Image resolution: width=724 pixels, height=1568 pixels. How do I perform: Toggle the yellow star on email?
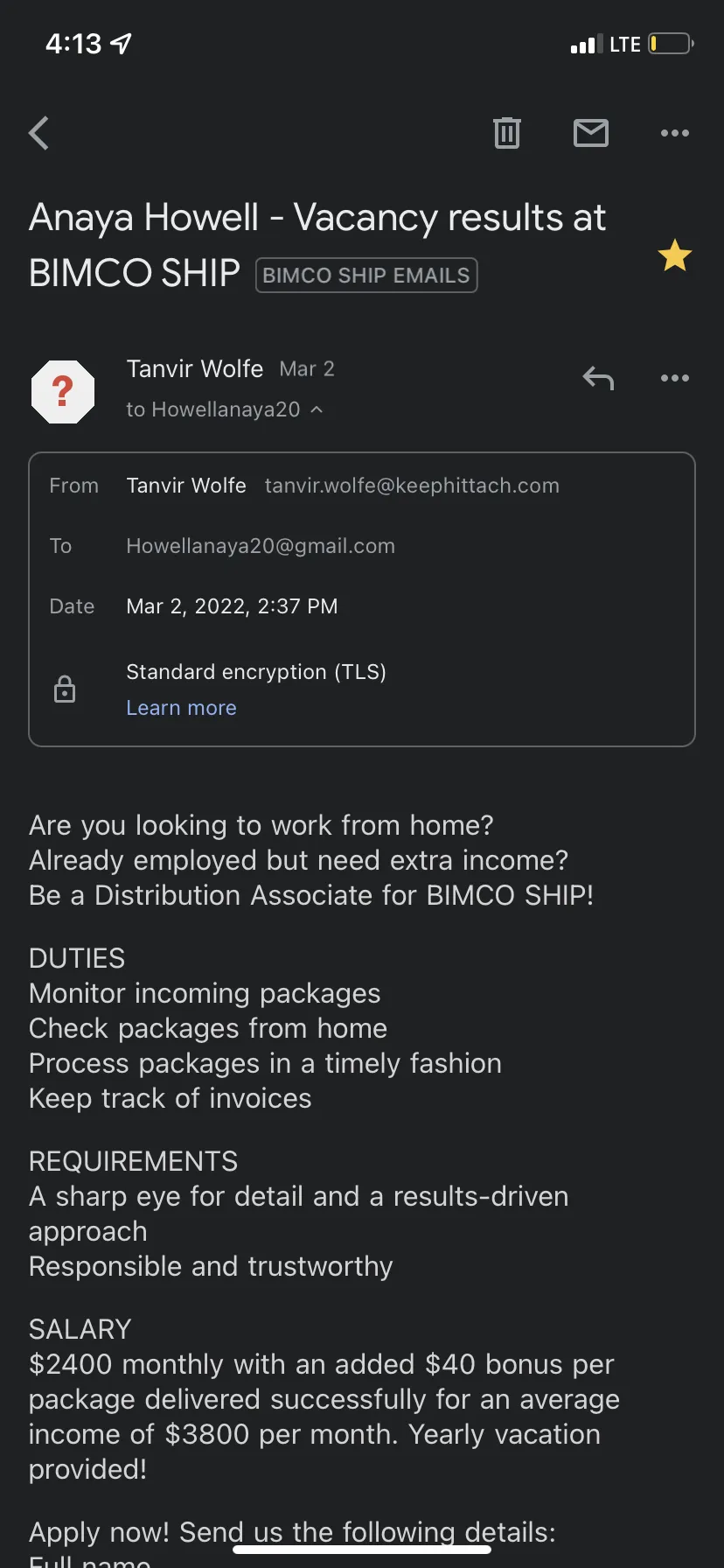675,255
